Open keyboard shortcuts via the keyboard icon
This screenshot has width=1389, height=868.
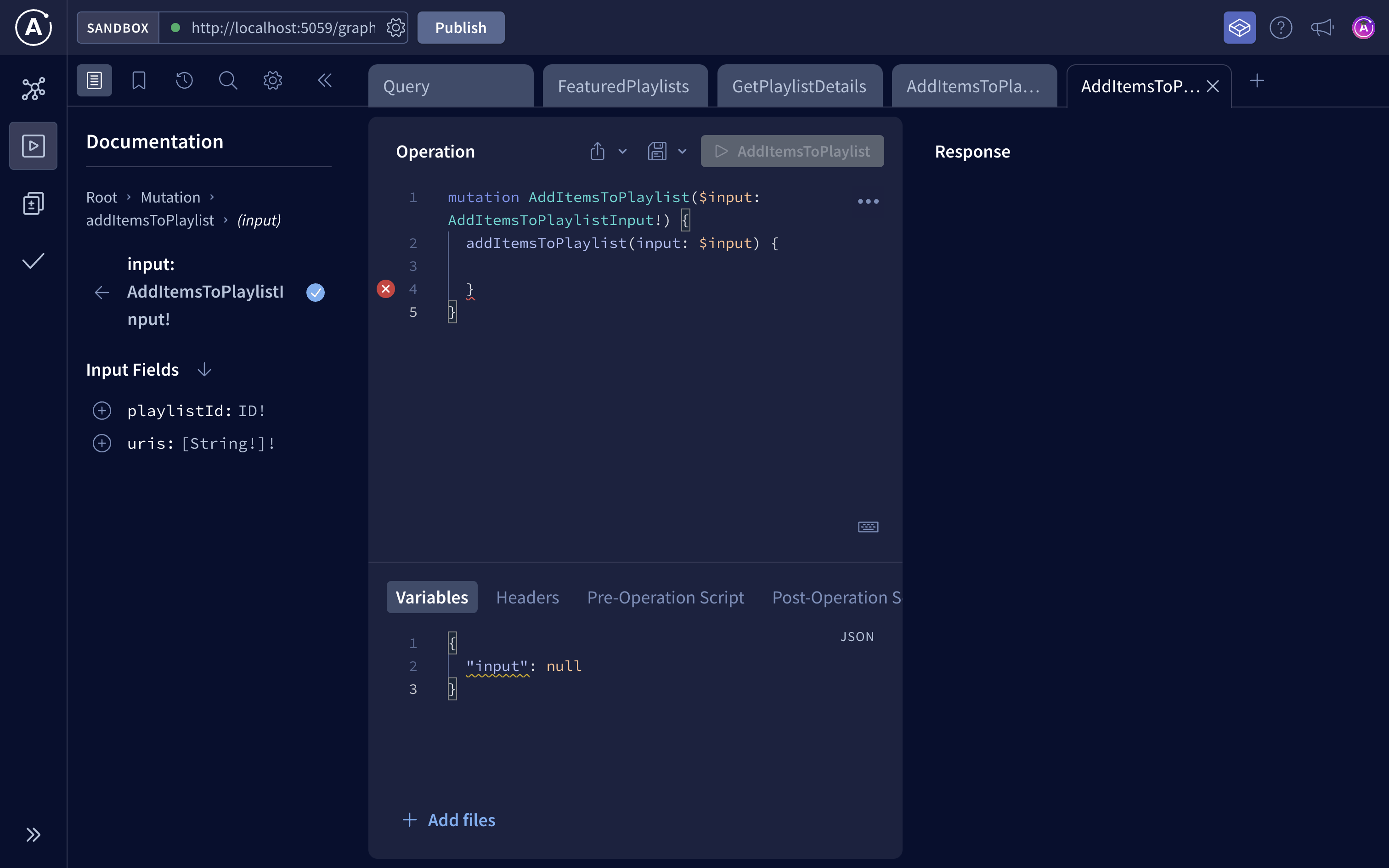pyautogui.click(x=868, y=526)
